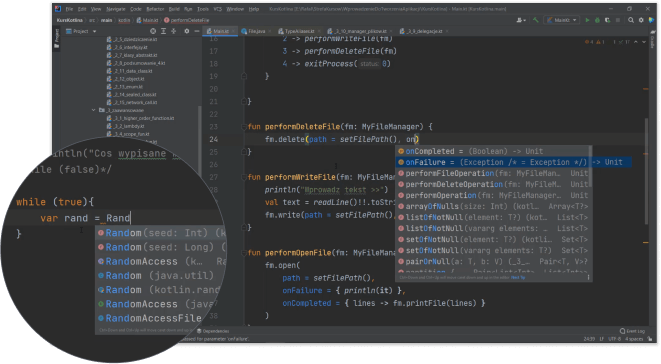Viewport: 661px width, 364px height.
Task: Fold performOpenFile function via gutter marker
Action: tap(244, 253)
